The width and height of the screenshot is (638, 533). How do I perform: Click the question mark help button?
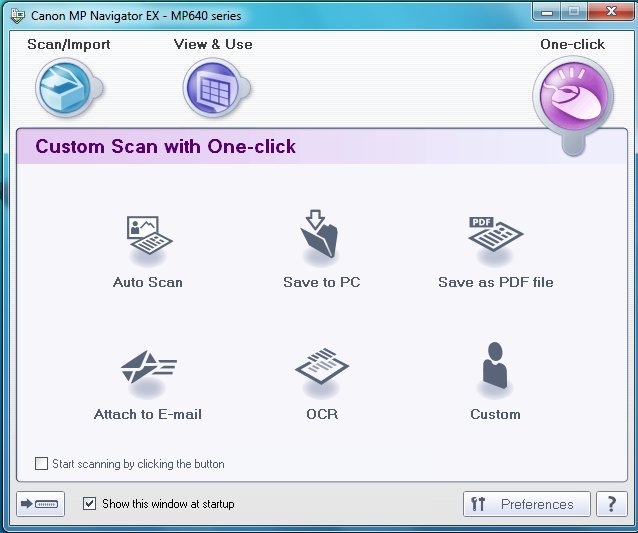tap(611, 504)
